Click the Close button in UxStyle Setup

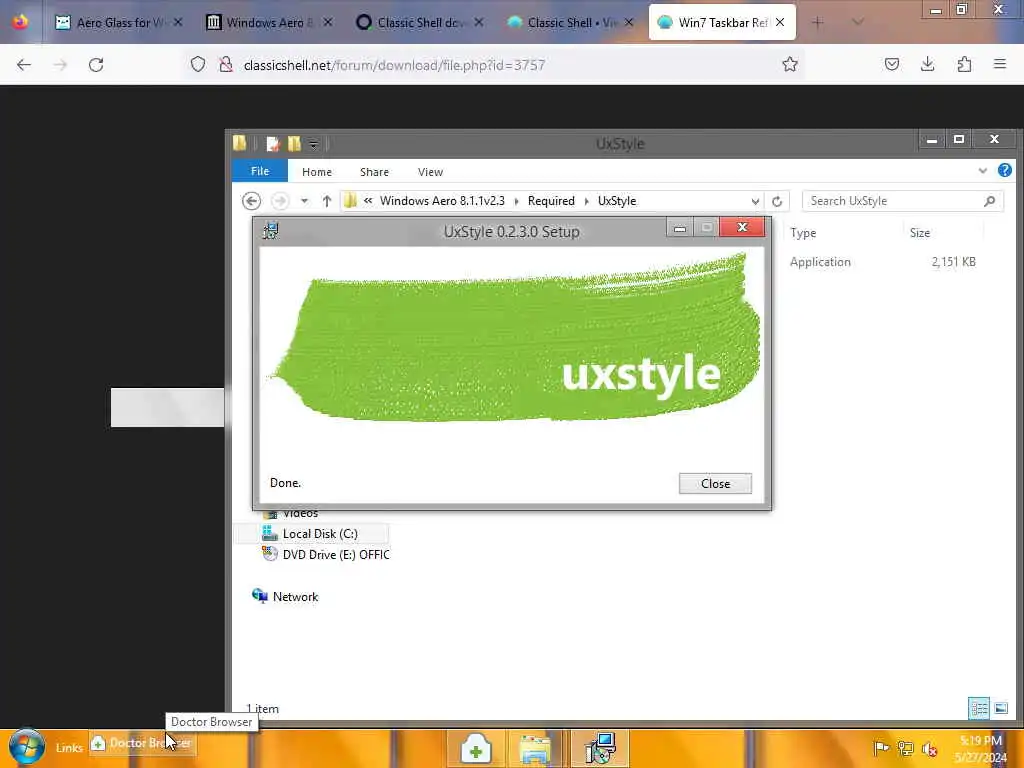click(x=715, y=483)
